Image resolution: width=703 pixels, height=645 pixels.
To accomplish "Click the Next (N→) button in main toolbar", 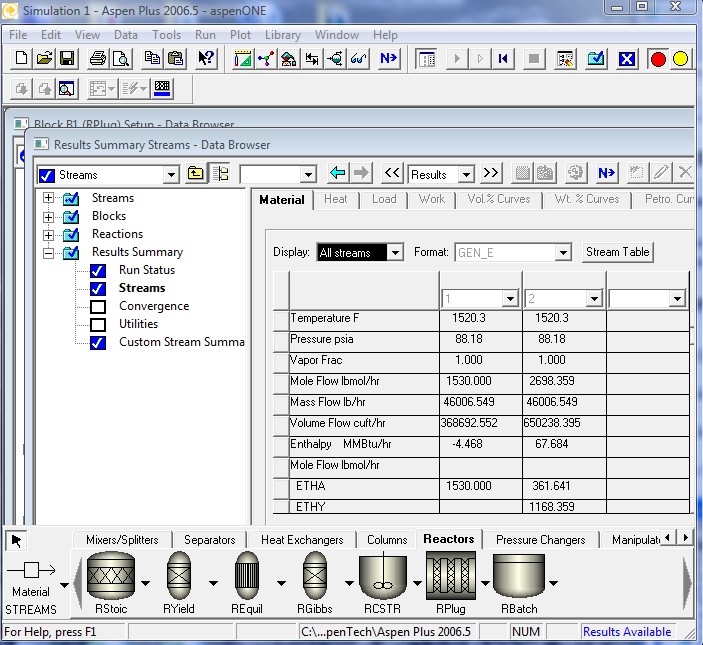I will (388, 59).
